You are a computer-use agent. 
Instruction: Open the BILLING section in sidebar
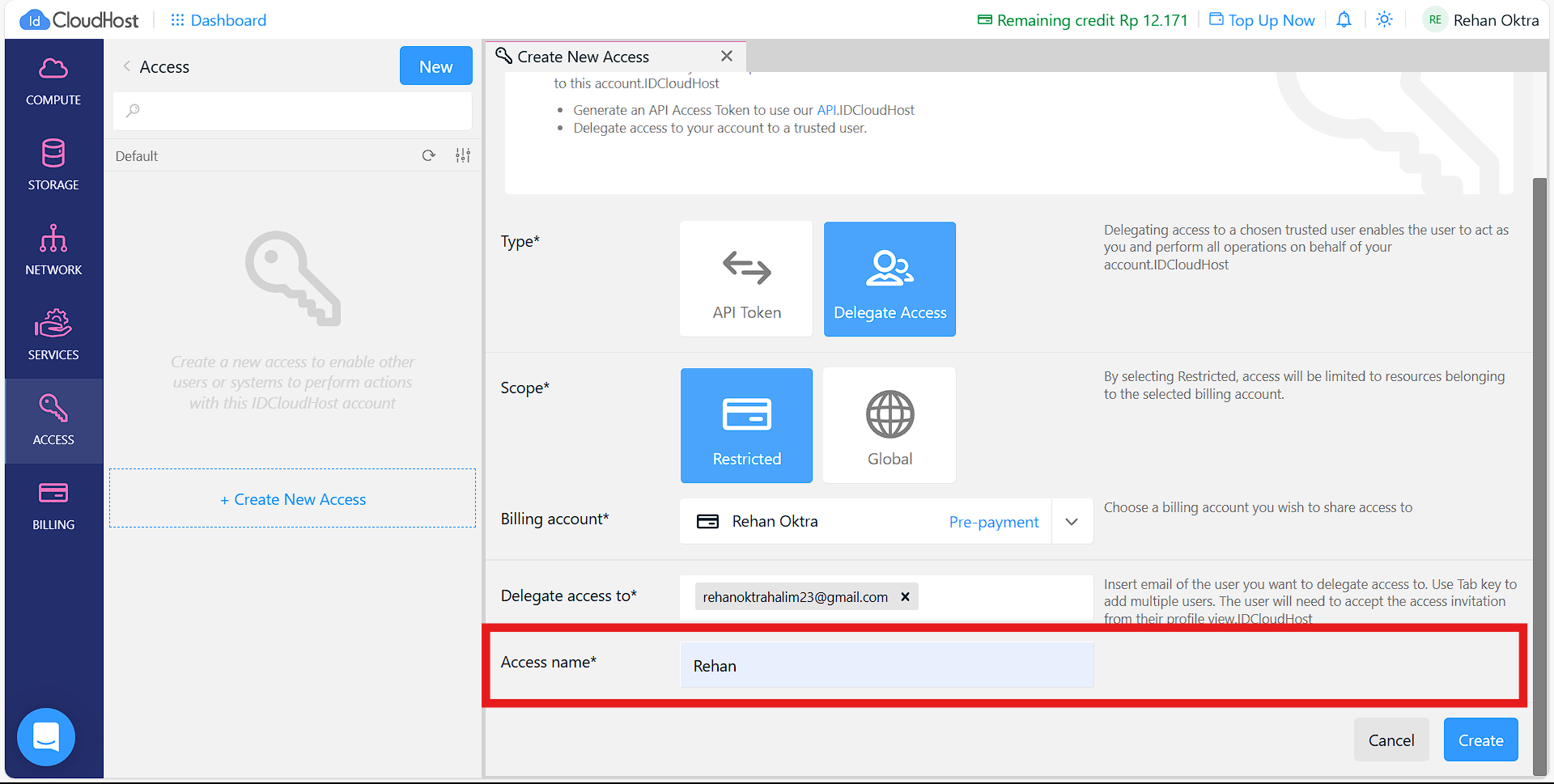click(53, 505)
